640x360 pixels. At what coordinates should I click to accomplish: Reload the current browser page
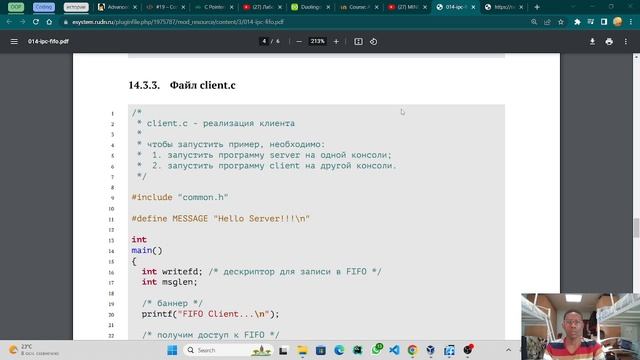pos(36,22)
